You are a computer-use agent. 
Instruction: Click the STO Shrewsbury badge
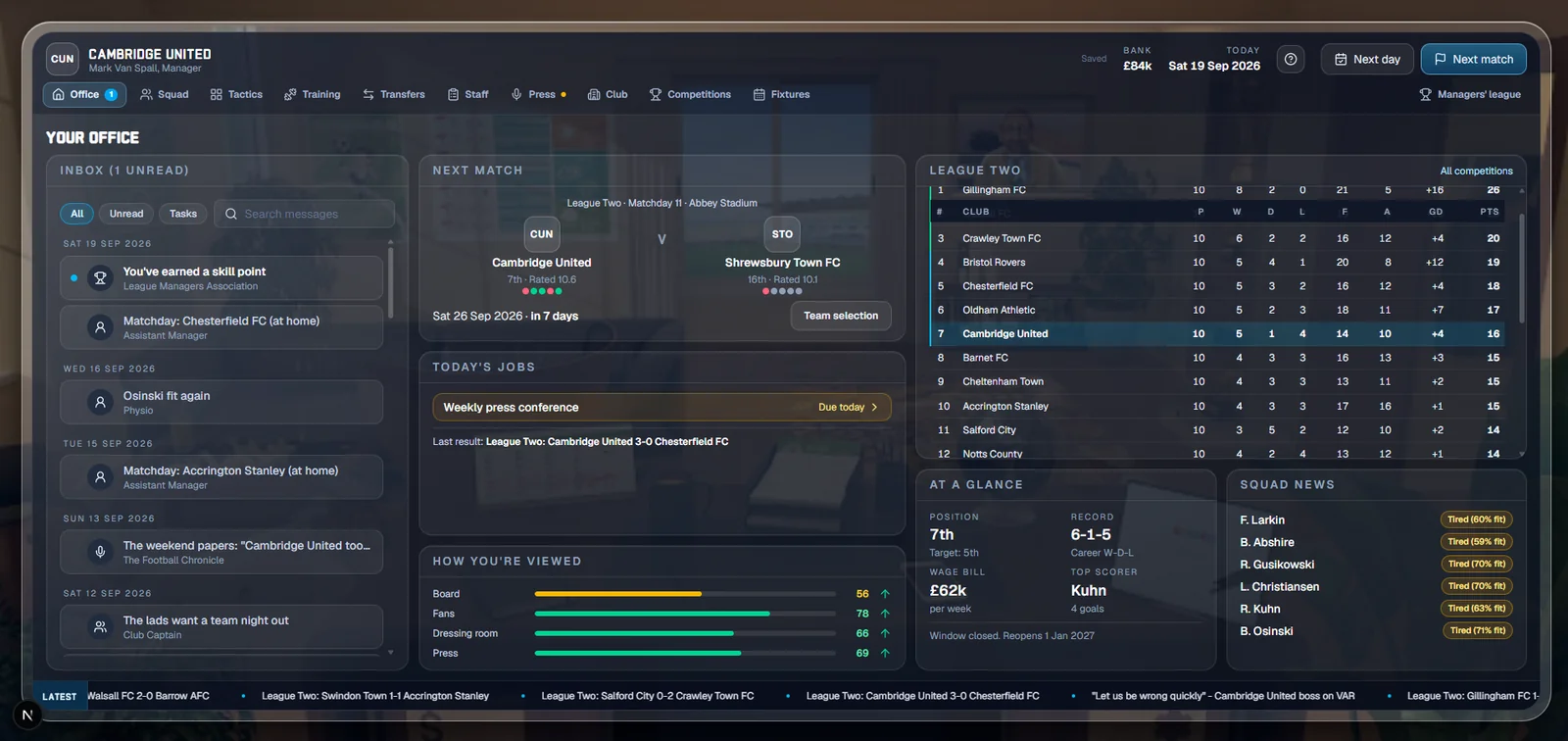[782, 234]
